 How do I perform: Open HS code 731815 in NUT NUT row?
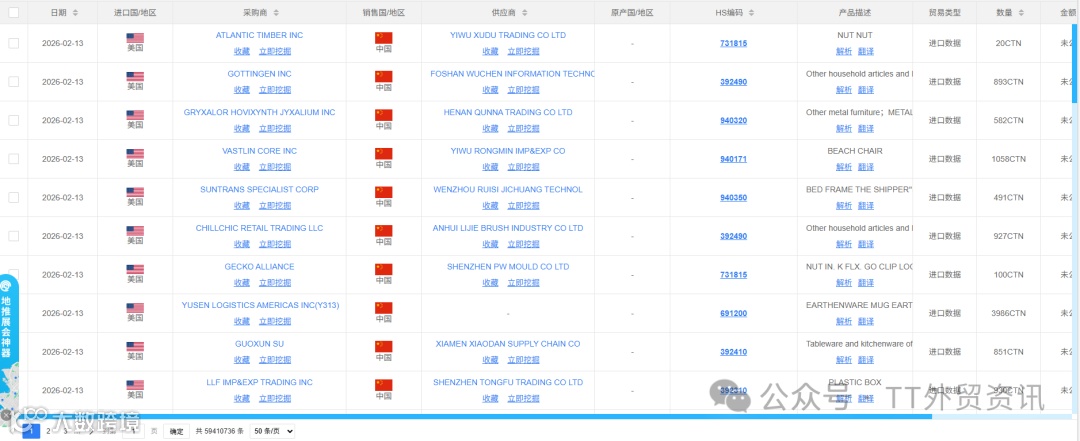[x=734, y=43]
